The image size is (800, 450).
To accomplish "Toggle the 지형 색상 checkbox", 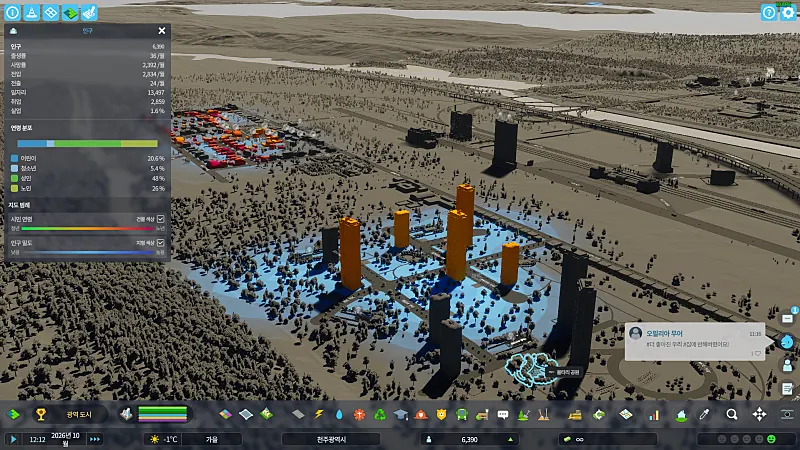I will click(x=161, y=243).
